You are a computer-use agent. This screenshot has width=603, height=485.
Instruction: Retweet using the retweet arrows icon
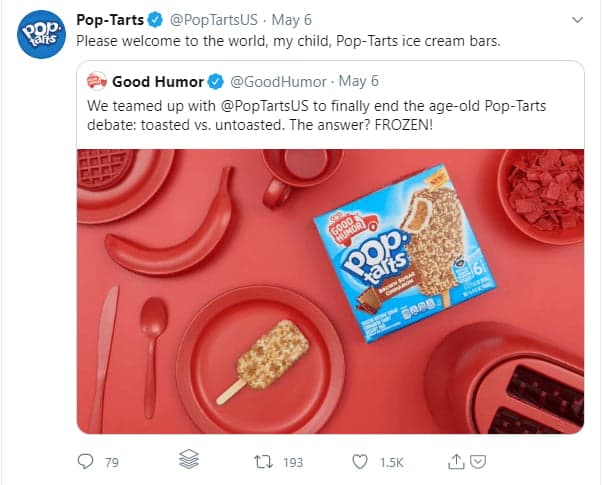pyautogui.click(x=264, y=461)
